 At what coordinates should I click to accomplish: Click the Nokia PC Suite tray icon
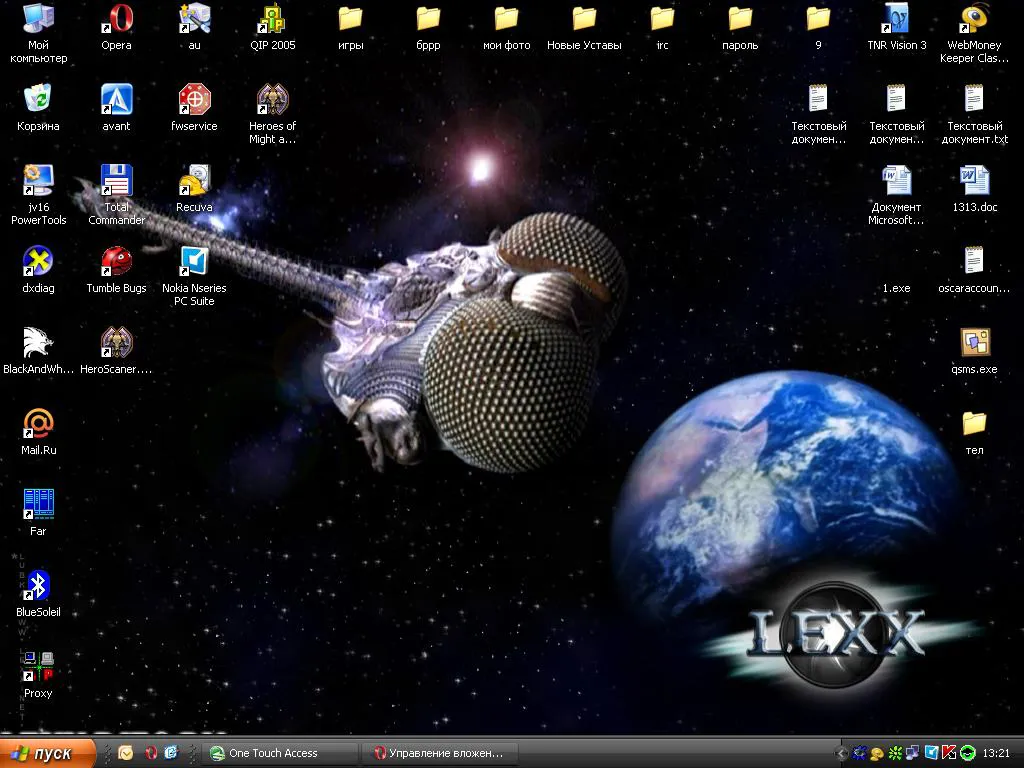(931, 753)
